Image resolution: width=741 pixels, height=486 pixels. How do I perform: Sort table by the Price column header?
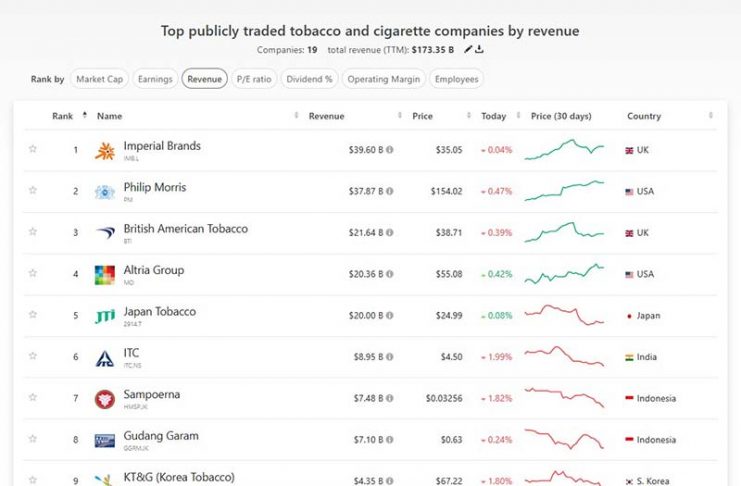pos(422,116)
